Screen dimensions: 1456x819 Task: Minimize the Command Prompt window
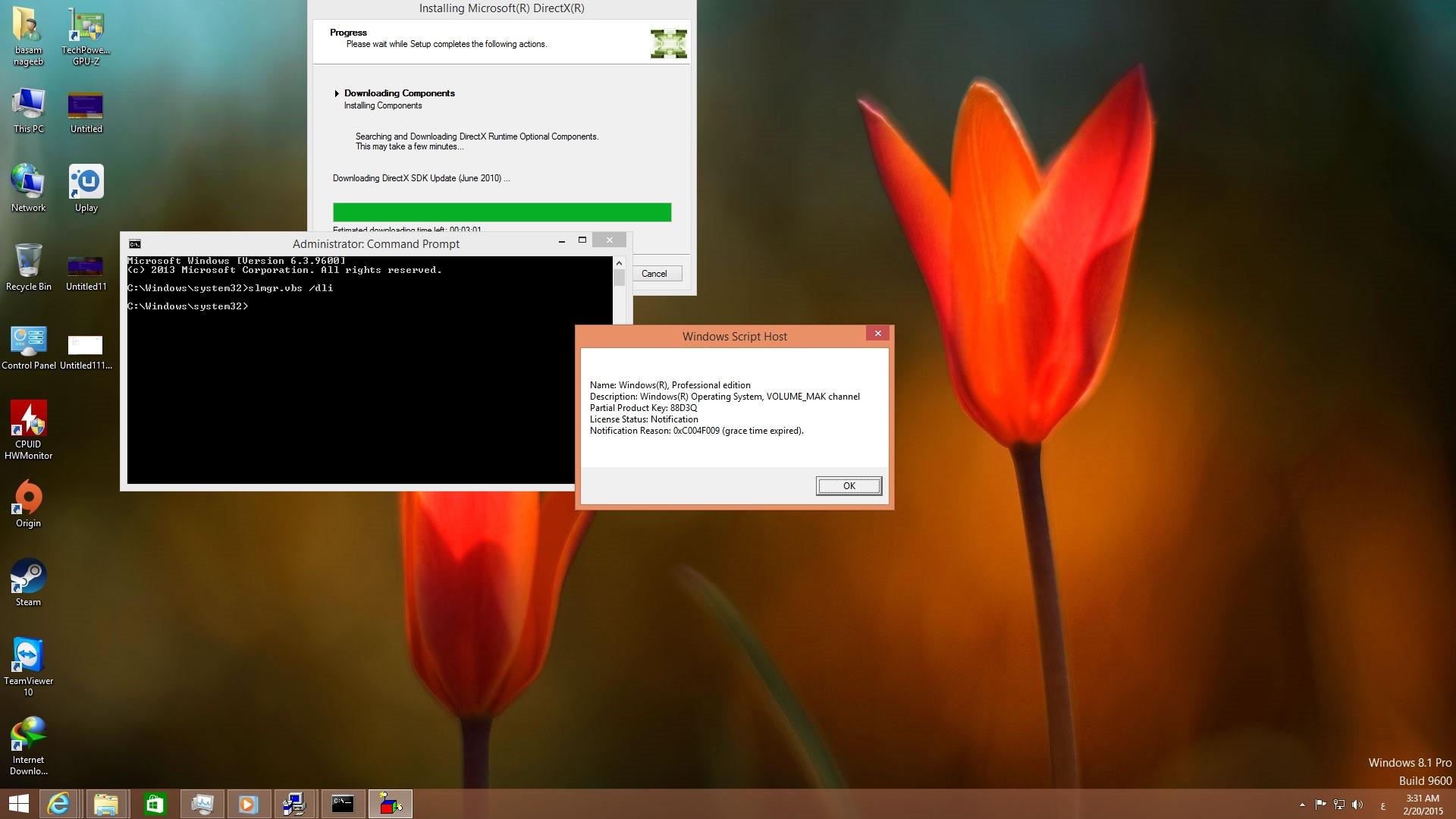(x=562, y=241)
